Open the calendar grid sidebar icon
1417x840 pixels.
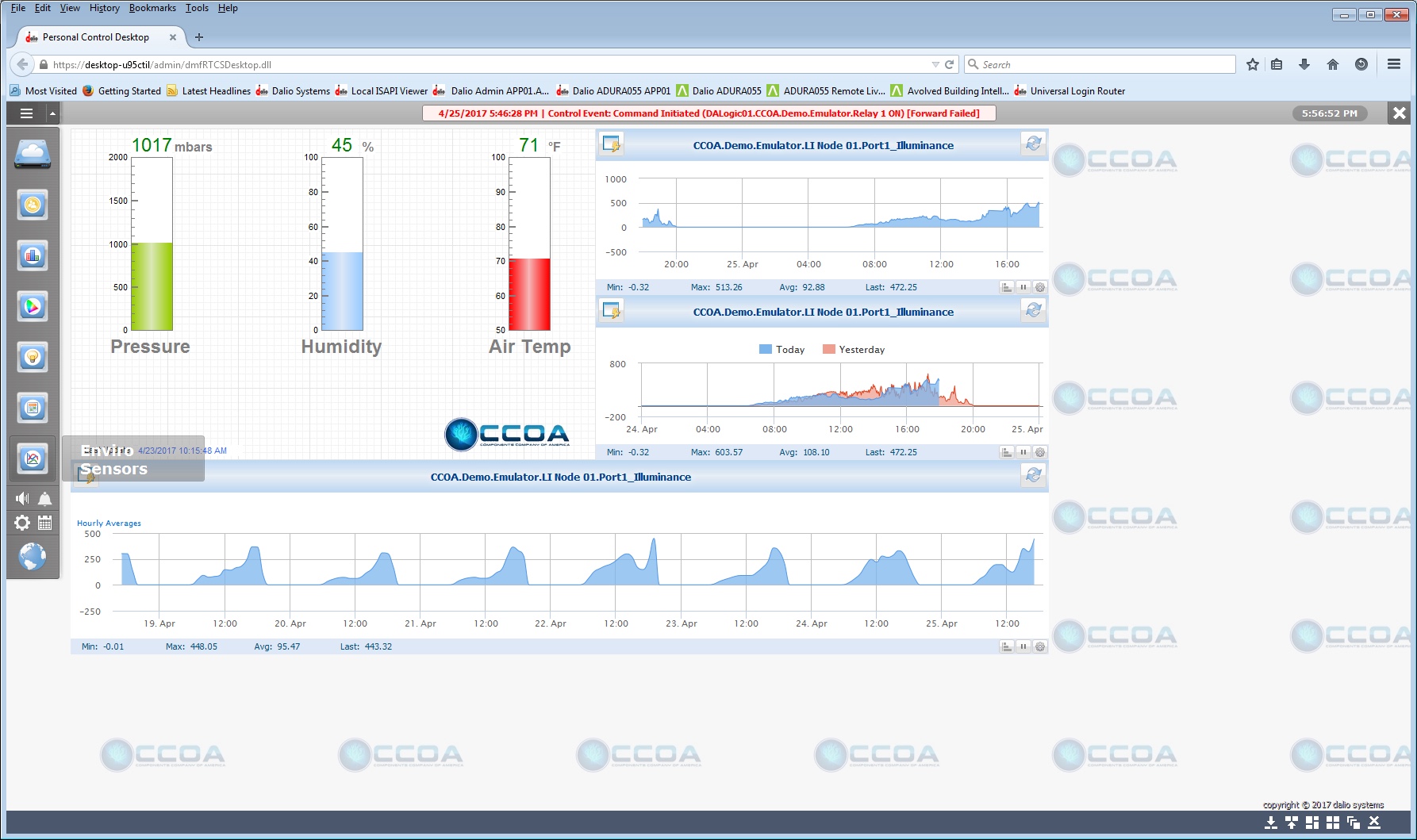click(33, 408)
